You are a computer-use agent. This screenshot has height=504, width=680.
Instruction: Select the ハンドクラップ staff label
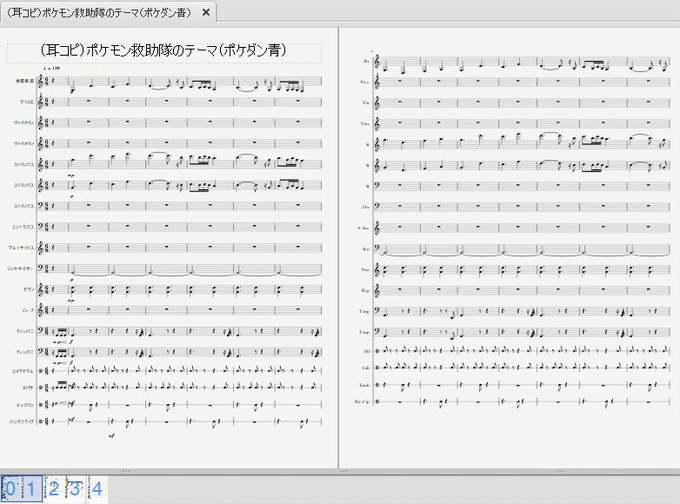pos(22,422)
